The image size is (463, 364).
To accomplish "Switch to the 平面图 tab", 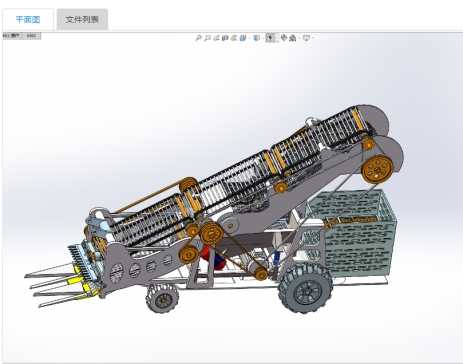I will tap(28, 20).
